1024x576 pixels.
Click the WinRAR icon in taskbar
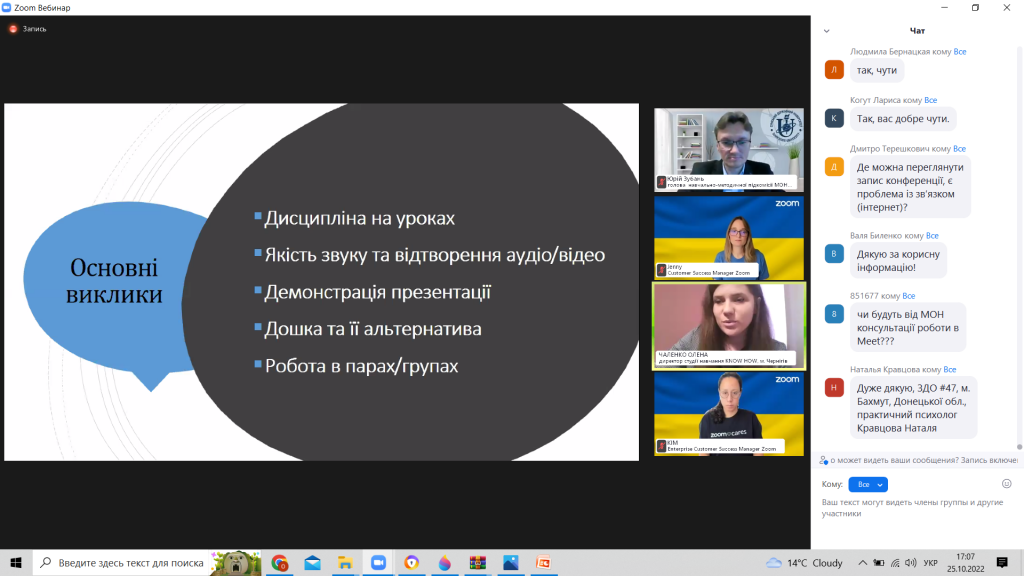tap(478, 563)
